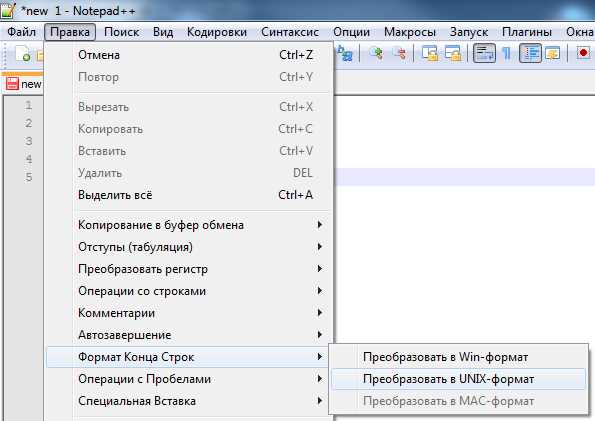Click the Zoom In toolbar icon
This screenshot has width=595, height=421.
pyautogui.click(x=376, y=53)
